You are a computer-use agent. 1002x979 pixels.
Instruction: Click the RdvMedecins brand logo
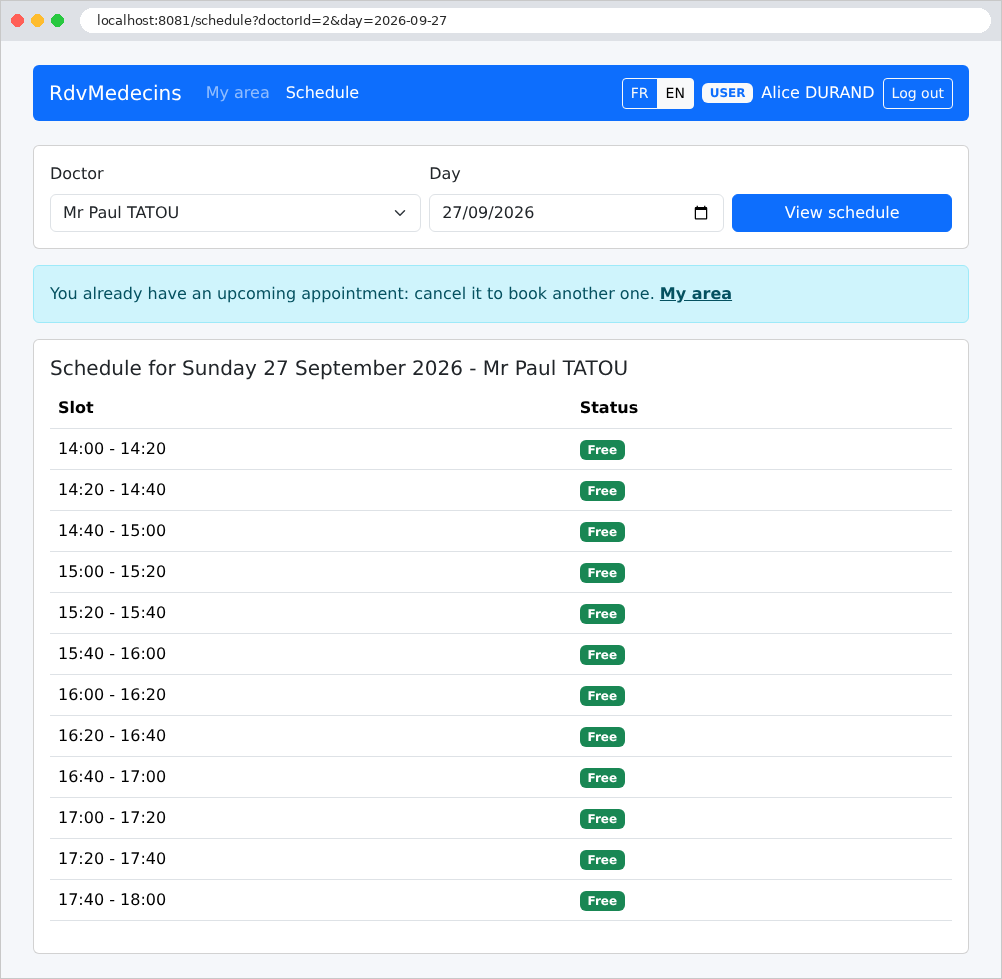pyautogui.click(x=115, y=93)
